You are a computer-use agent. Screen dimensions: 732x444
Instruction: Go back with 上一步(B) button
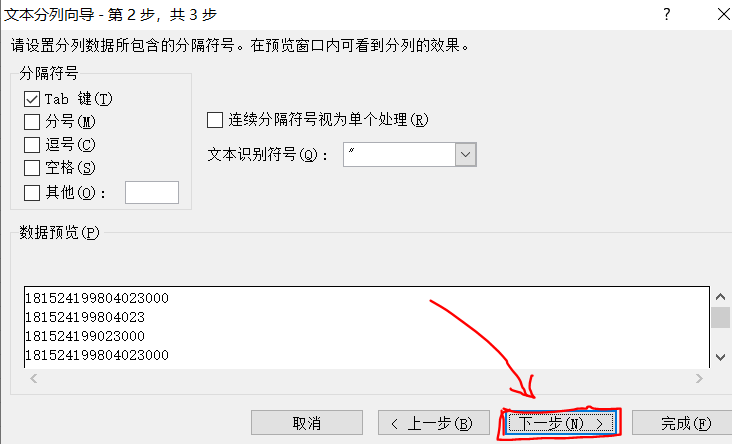434,423
